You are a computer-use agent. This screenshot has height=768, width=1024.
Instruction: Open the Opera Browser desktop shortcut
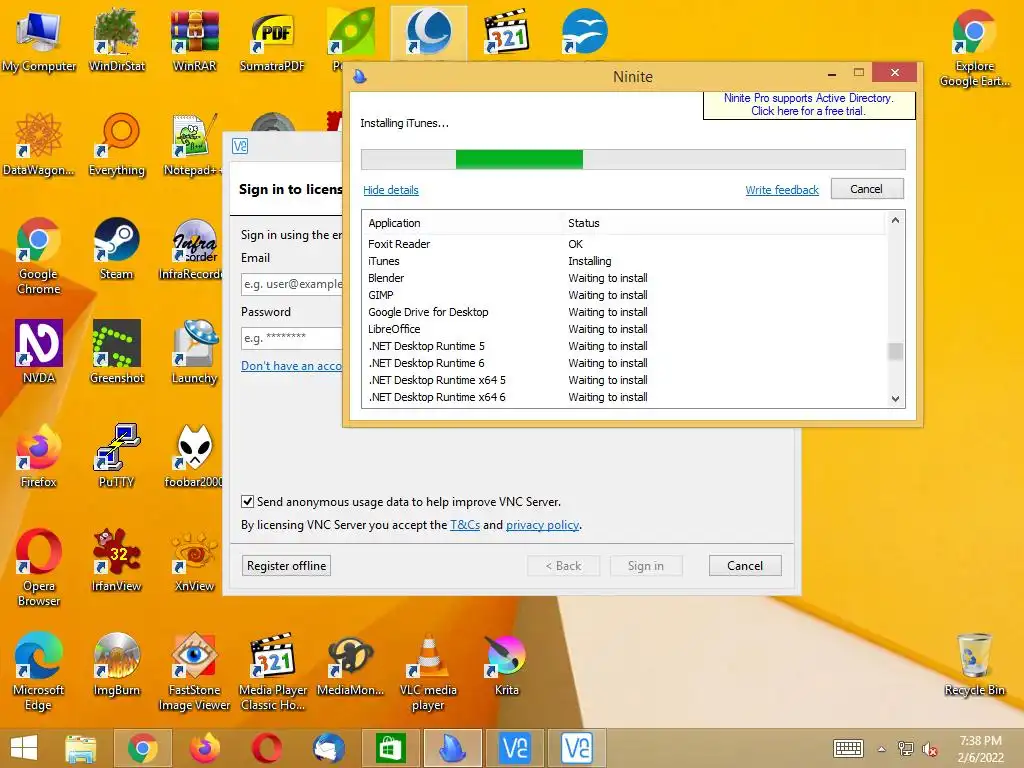pos(39,568)
